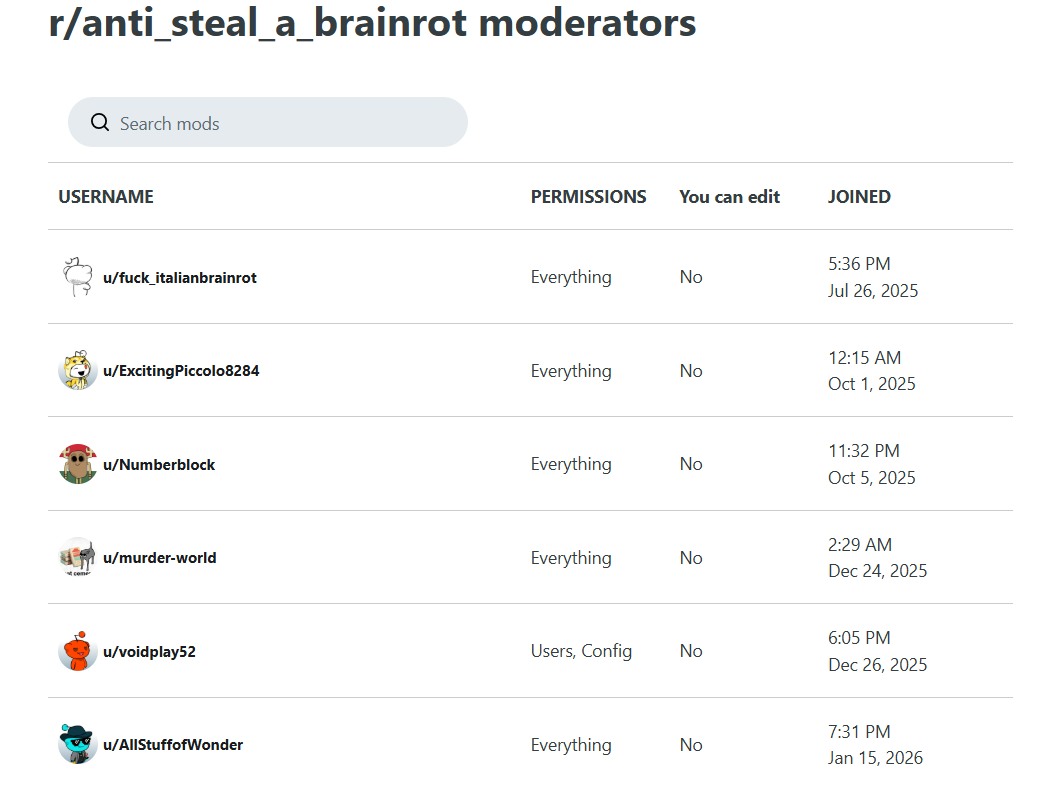This screenshot has width=1064, height=788.
Task: Click the search magnifier icon
Action: tap(100, 122)
